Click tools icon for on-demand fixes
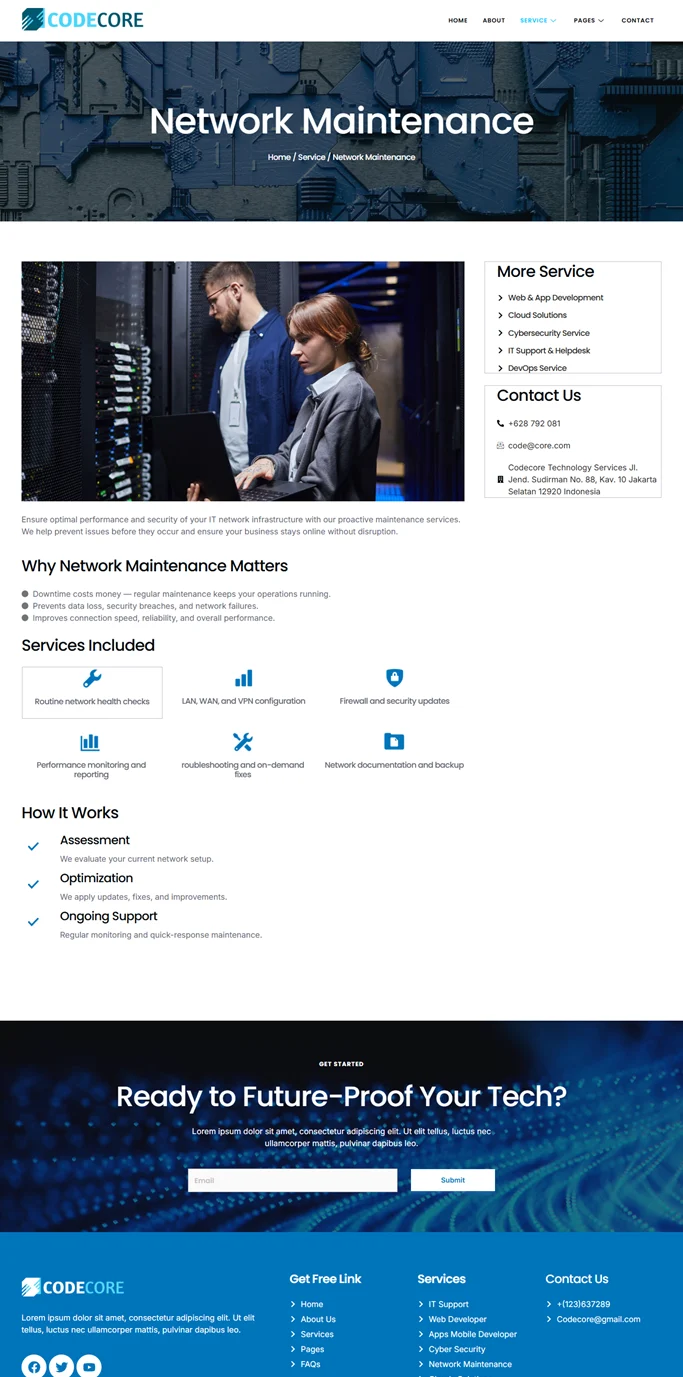 [x=242, y=742]
